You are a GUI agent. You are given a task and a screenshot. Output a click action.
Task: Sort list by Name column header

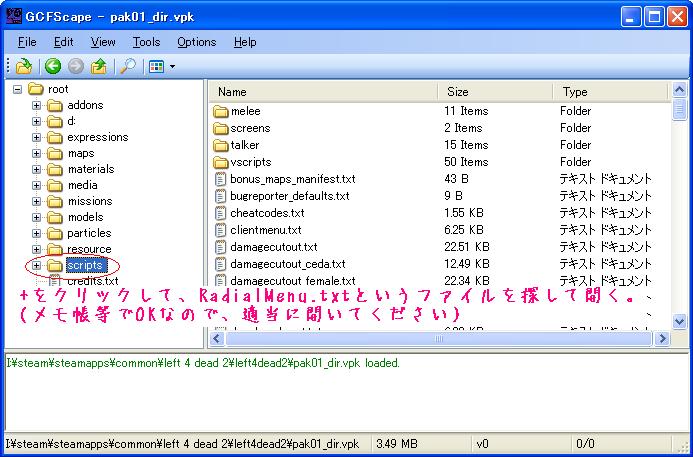pos(323,92)
